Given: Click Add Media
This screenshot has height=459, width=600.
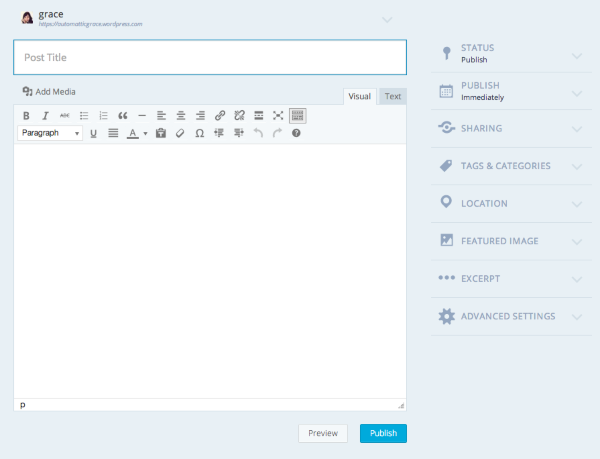Looking at the screenshot, I should pos(49,92).
